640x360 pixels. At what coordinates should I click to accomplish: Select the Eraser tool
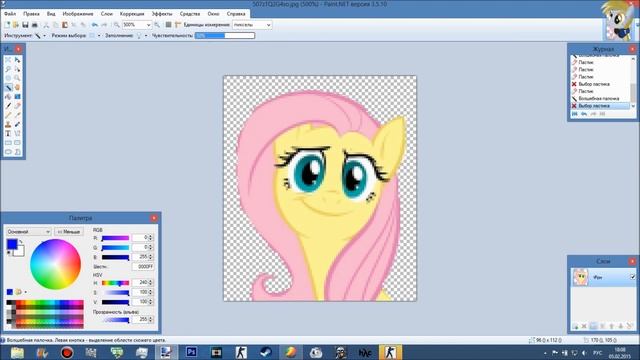[x=18, y=106]
